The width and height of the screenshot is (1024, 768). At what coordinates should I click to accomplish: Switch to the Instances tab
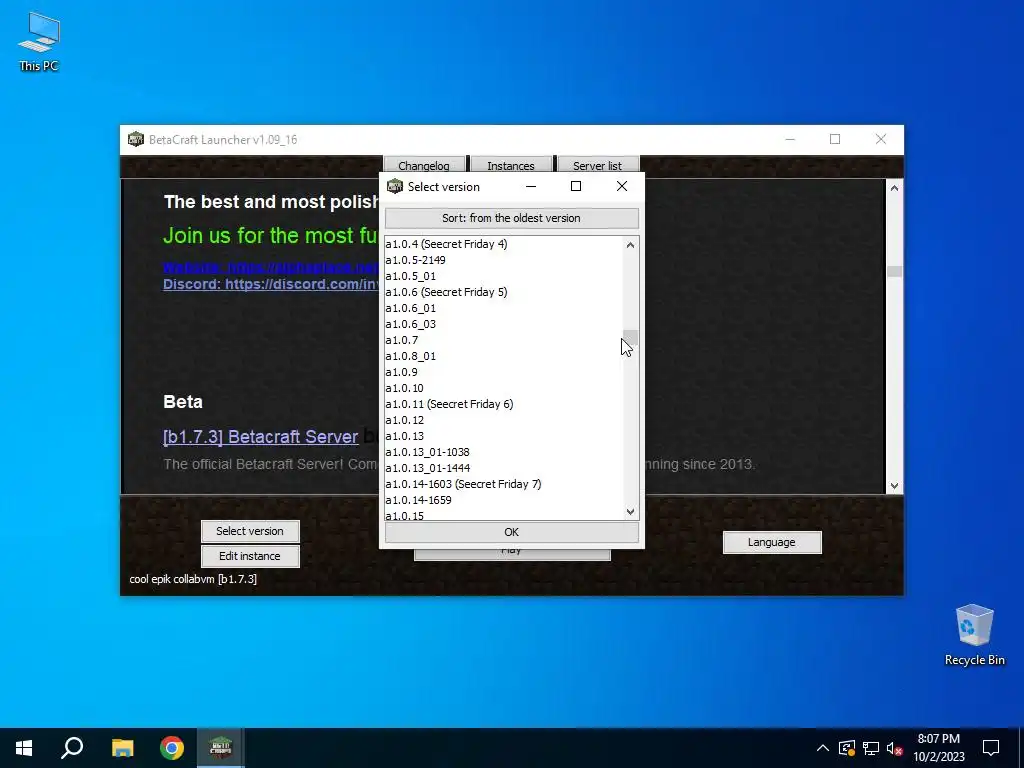[511, 165]
